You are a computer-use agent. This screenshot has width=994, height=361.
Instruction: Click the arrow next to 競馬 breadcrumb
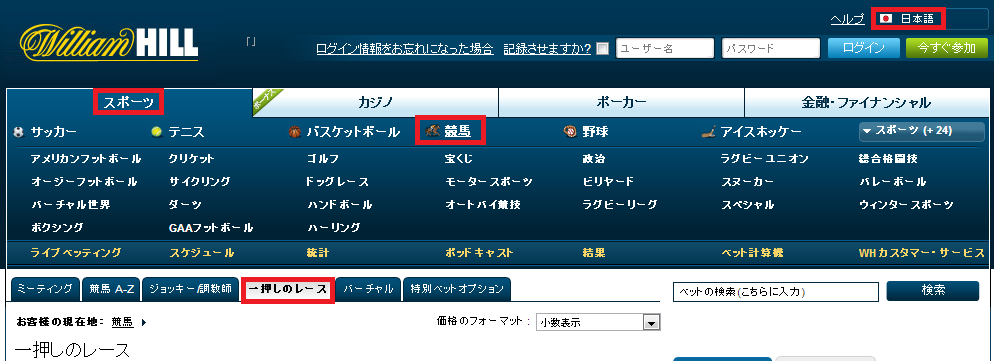pyautogui.click(x=144, y=322)
